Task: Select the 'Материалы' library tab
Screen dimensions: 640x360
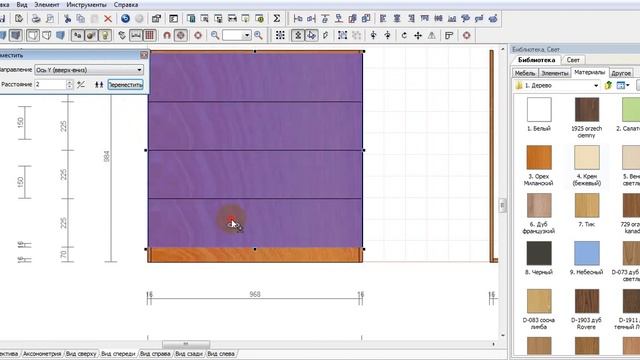Action: pyautogui.click(x=589, y=72)
